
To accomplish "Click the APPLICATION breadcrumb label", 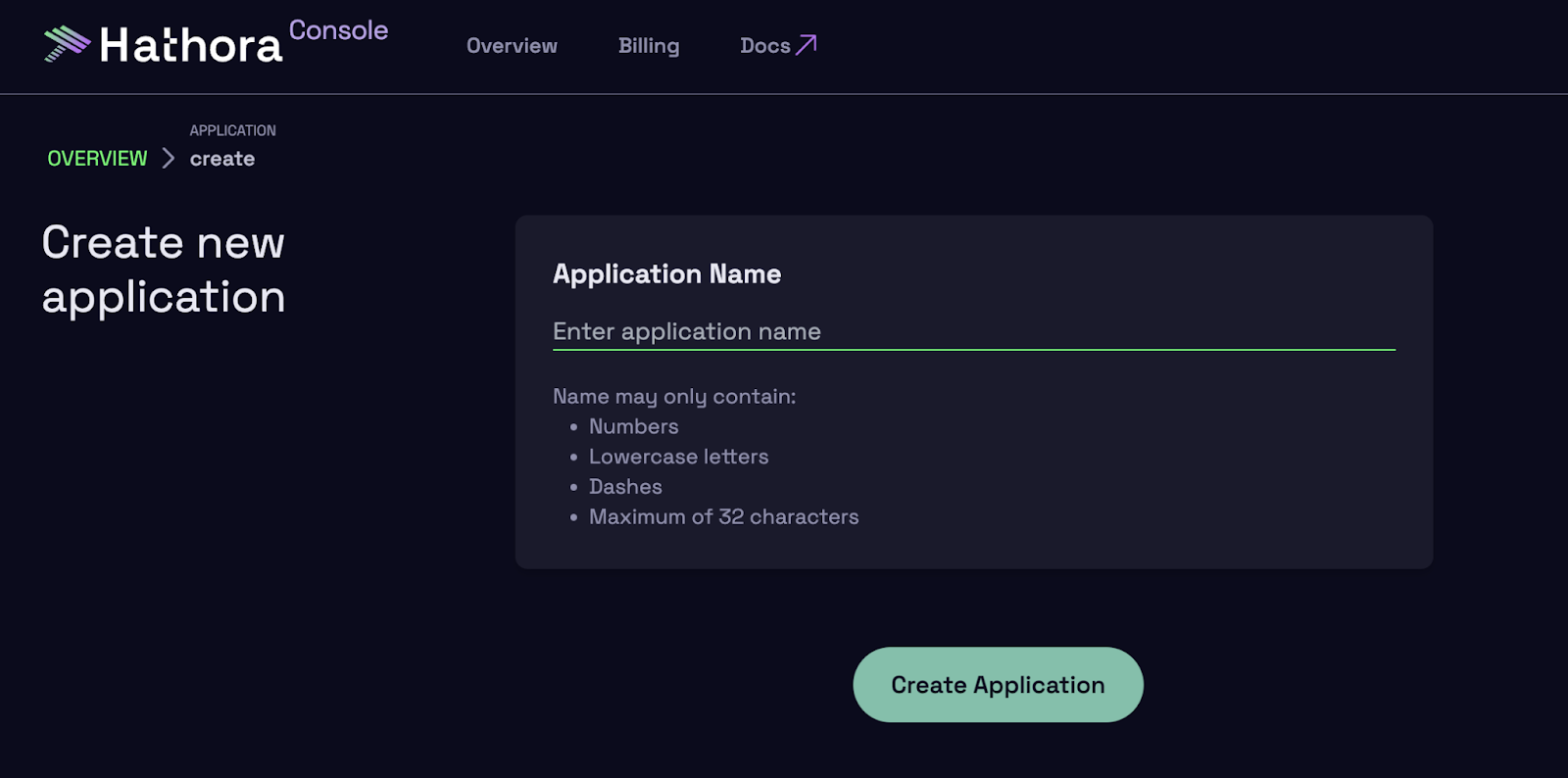I will tap(232, 130).
